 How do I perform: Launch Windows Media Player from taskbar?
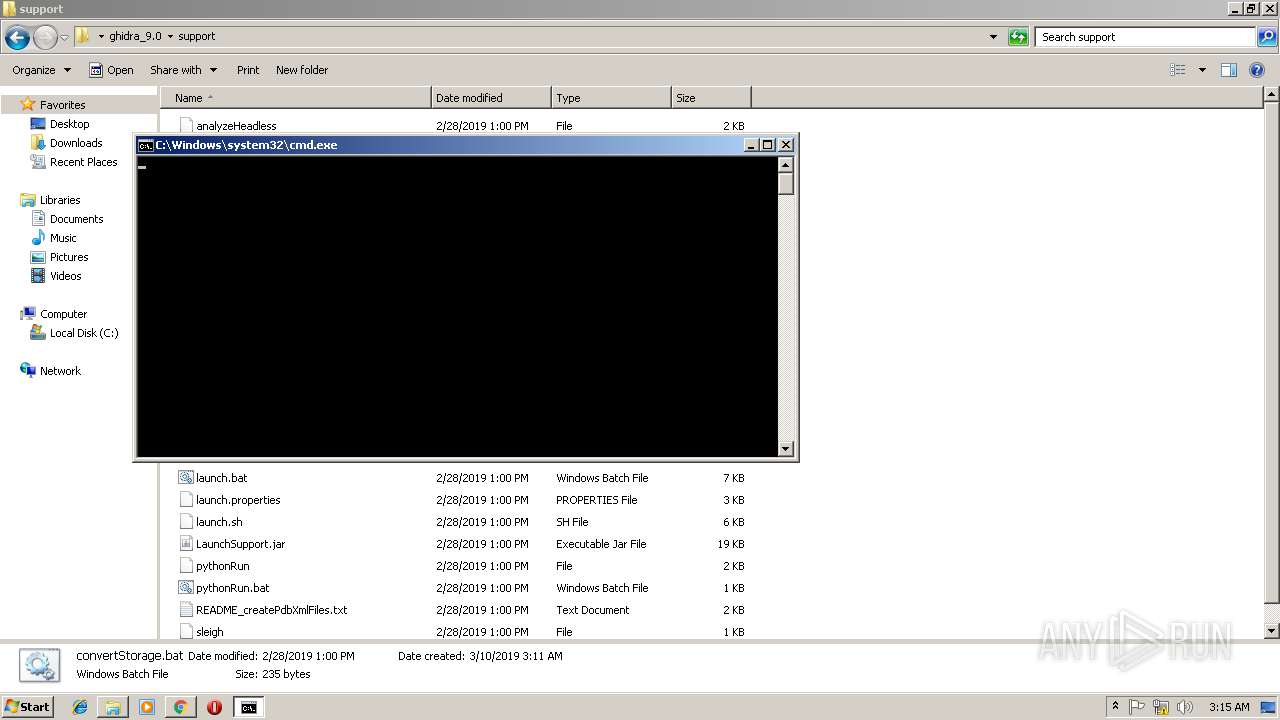coord(147,707)
